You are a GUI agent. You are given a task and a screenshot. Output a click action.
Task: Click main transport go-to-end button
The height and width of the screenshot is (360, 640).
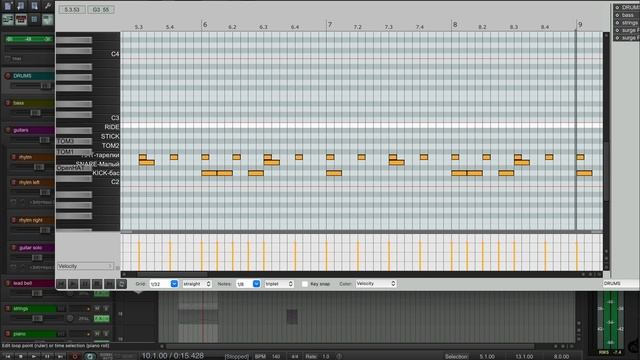pyautogui.click(x=60, y=356)
